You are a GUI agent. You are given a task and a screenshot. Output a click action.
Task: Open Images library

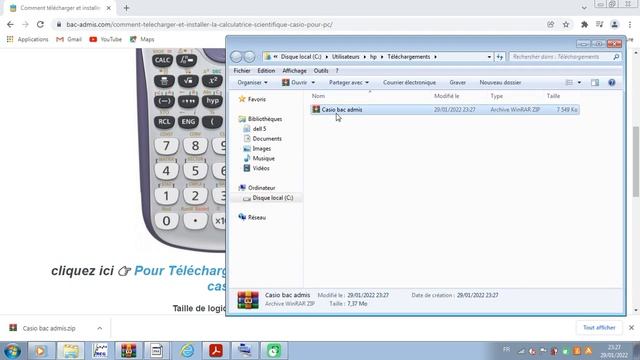click(257, 149)
